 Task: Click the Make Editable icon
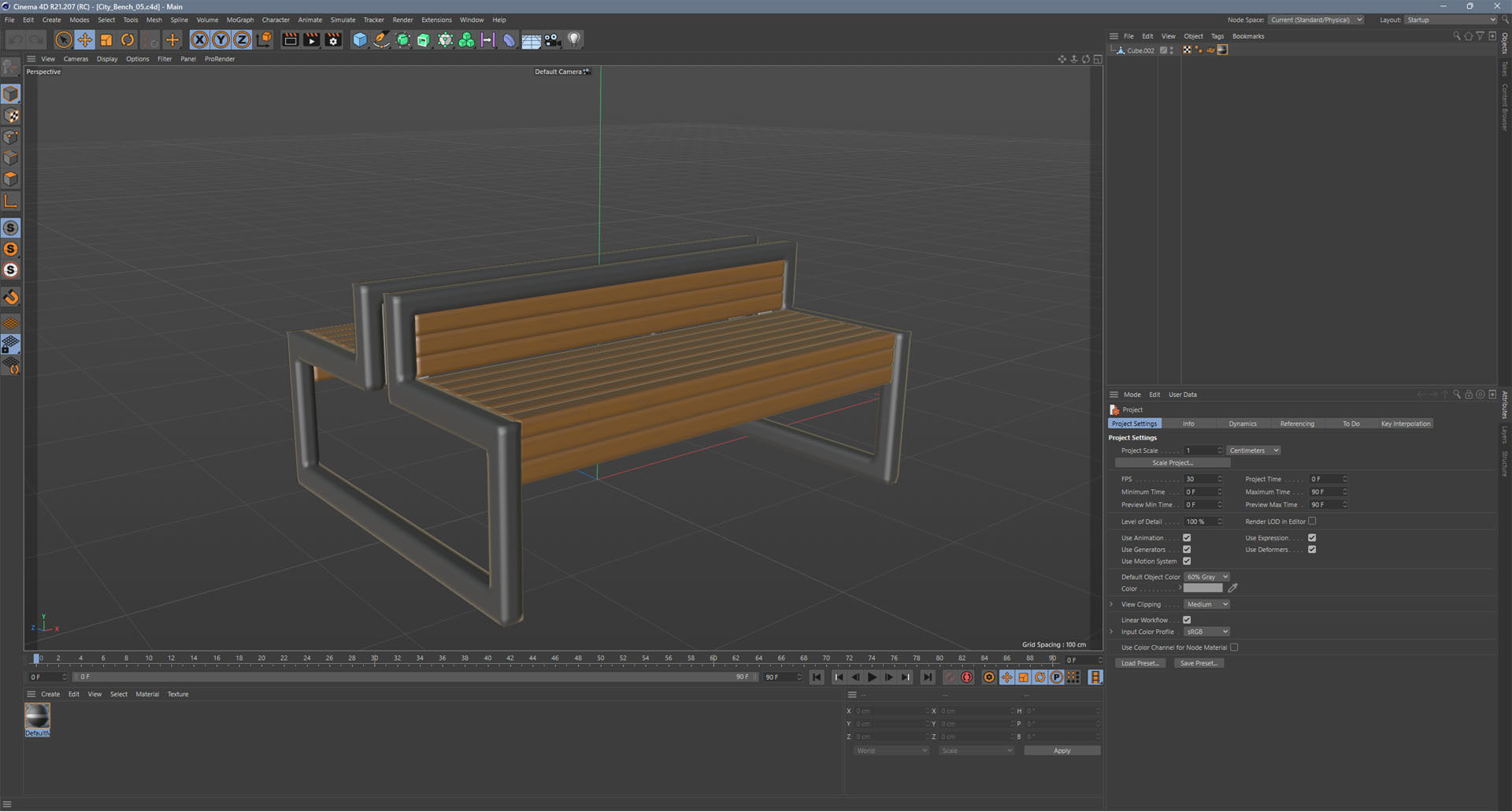click(x=11, y=68)
